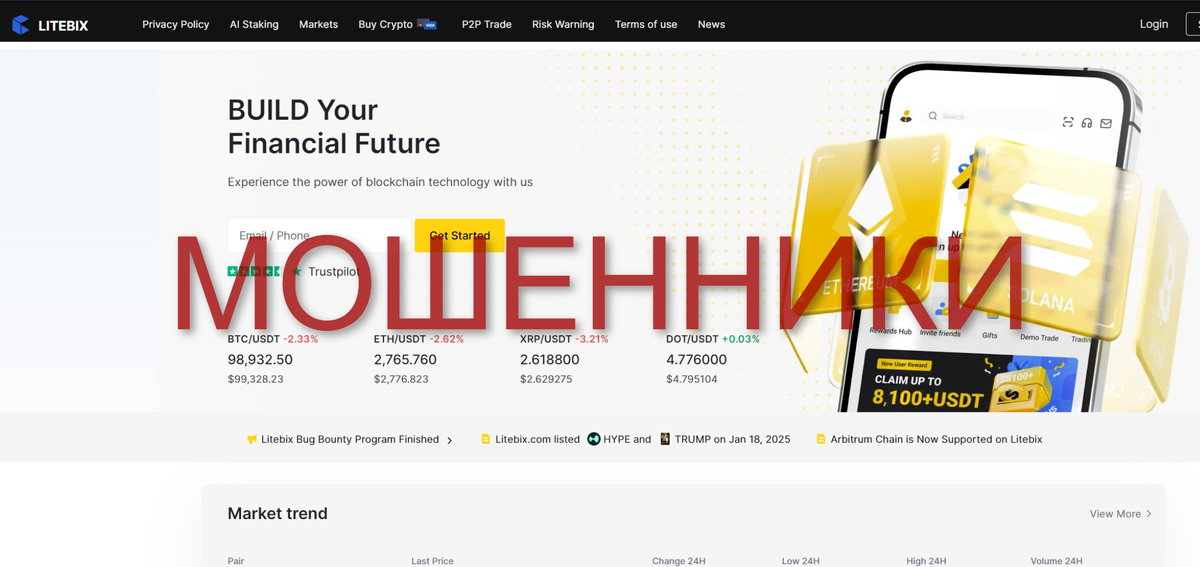Click chevron after Bug Bounty announcement
Image resolution: width=1200 pixels, height=567 pixels.
point(450,440)
